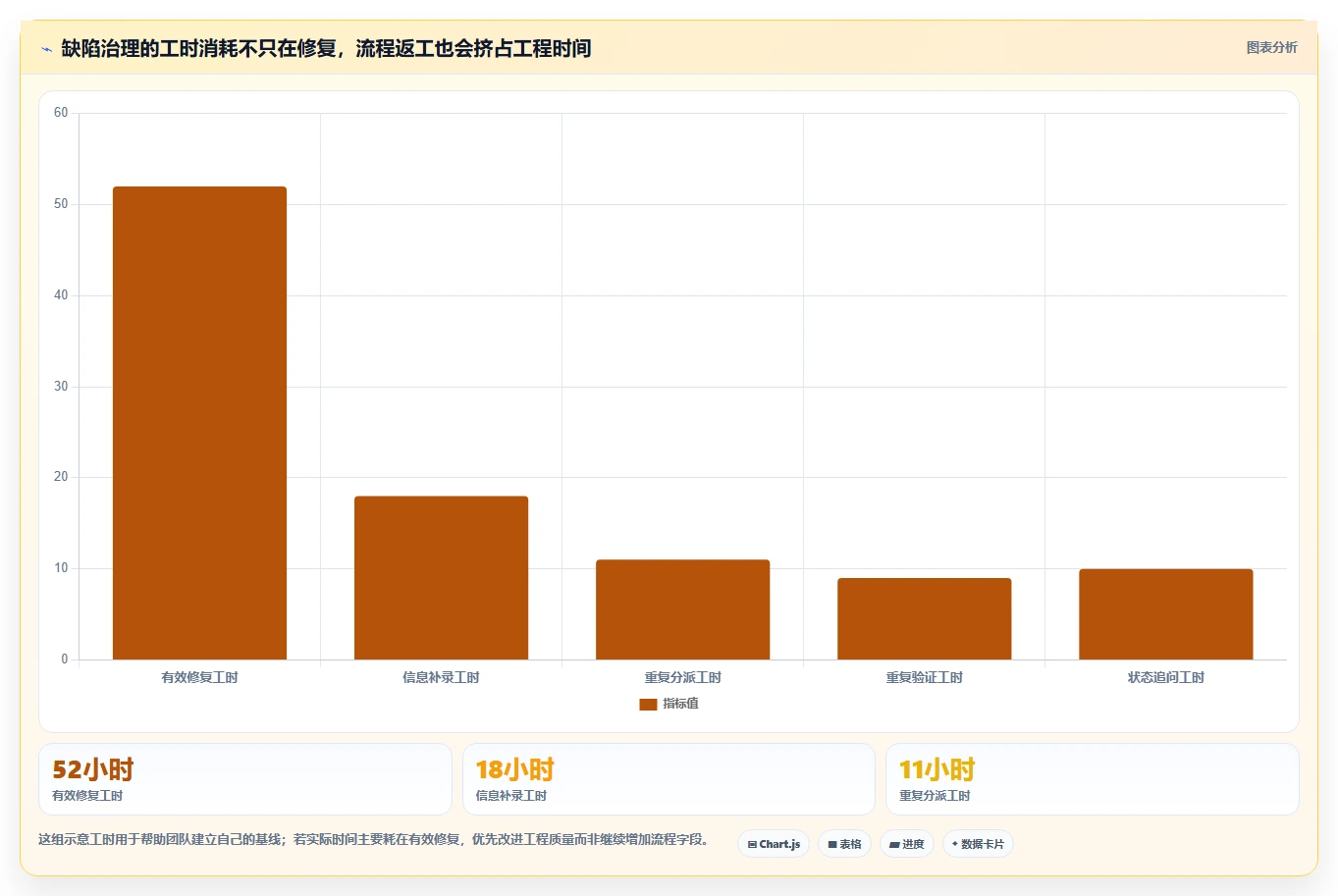The image size is (1338, 896).
Task: Click the y-axis value 30
Action: coord(61,387)
